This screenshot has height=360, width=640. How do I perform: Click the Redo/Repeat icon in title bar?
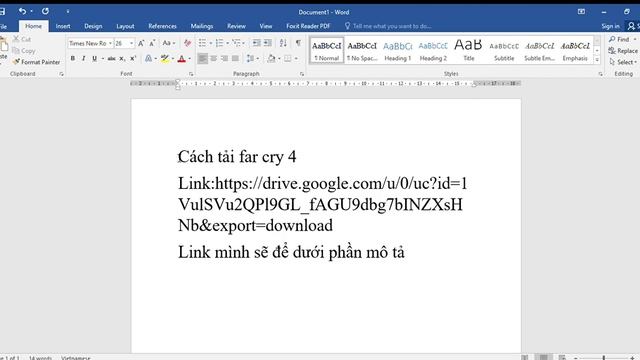click(45, 11)
